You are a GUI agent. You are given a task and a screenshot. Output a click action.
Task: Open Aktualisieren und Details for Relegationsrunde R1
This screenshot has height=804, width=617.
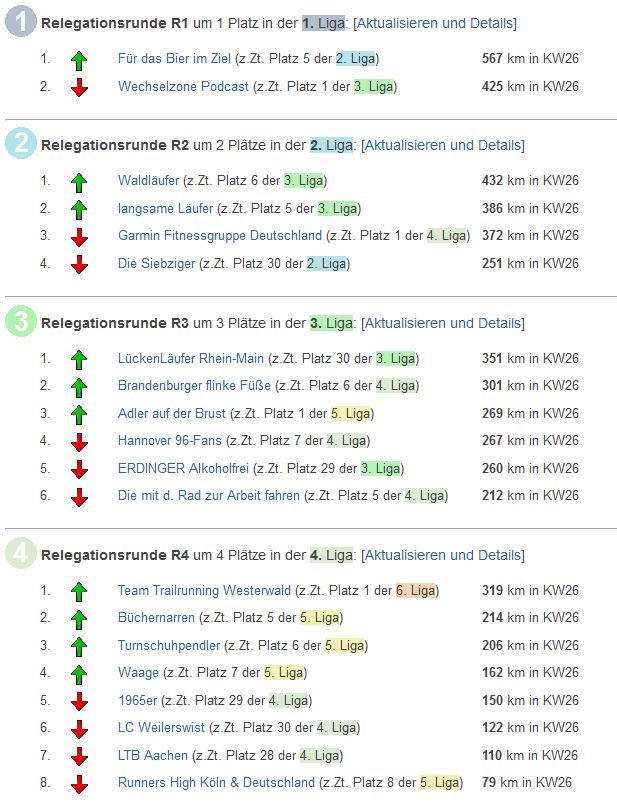pyautogui.click(x=435, y=23)
